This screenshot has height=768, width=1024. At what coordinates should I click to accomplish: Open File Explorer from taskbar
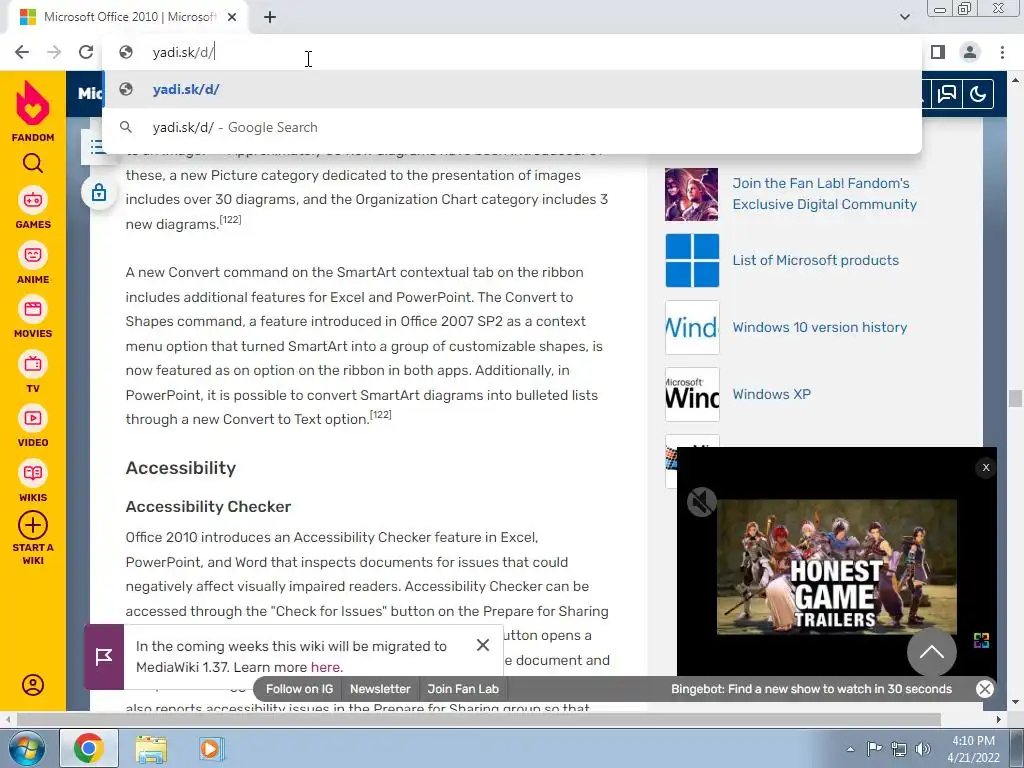151,748
